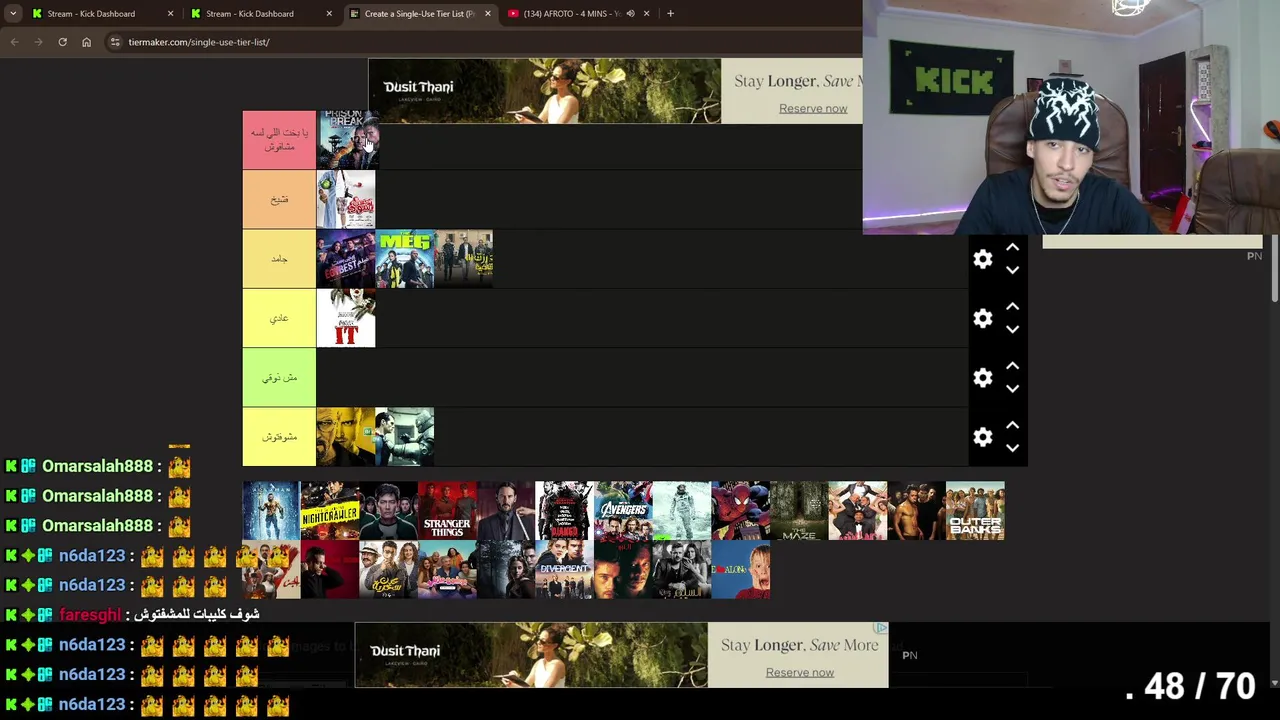Image resolution: width=1280 pixels, height=720 pixels.
Task: Open a new browser tab
Action: [670, 14]
